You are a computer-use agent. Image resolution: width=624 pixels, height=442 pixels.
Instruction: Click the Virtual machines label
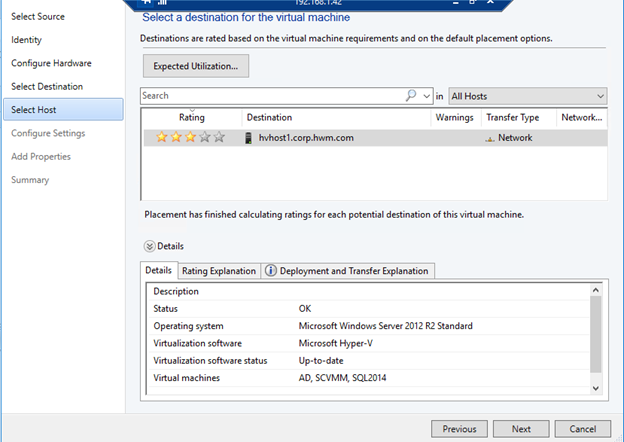pos(187,378)
